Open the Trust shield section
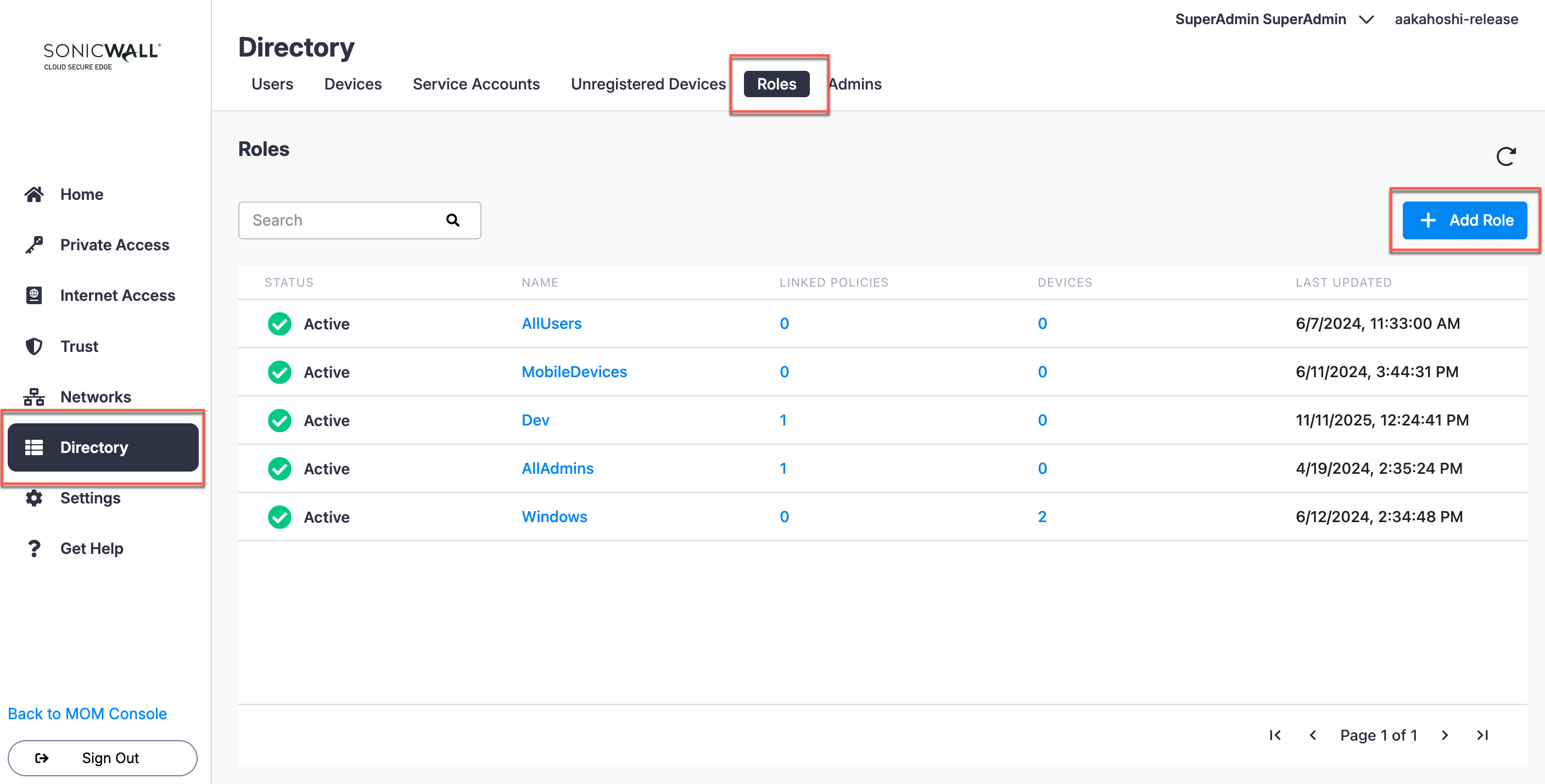Viewport: 1545px width, 784px height. coord(79,346)
